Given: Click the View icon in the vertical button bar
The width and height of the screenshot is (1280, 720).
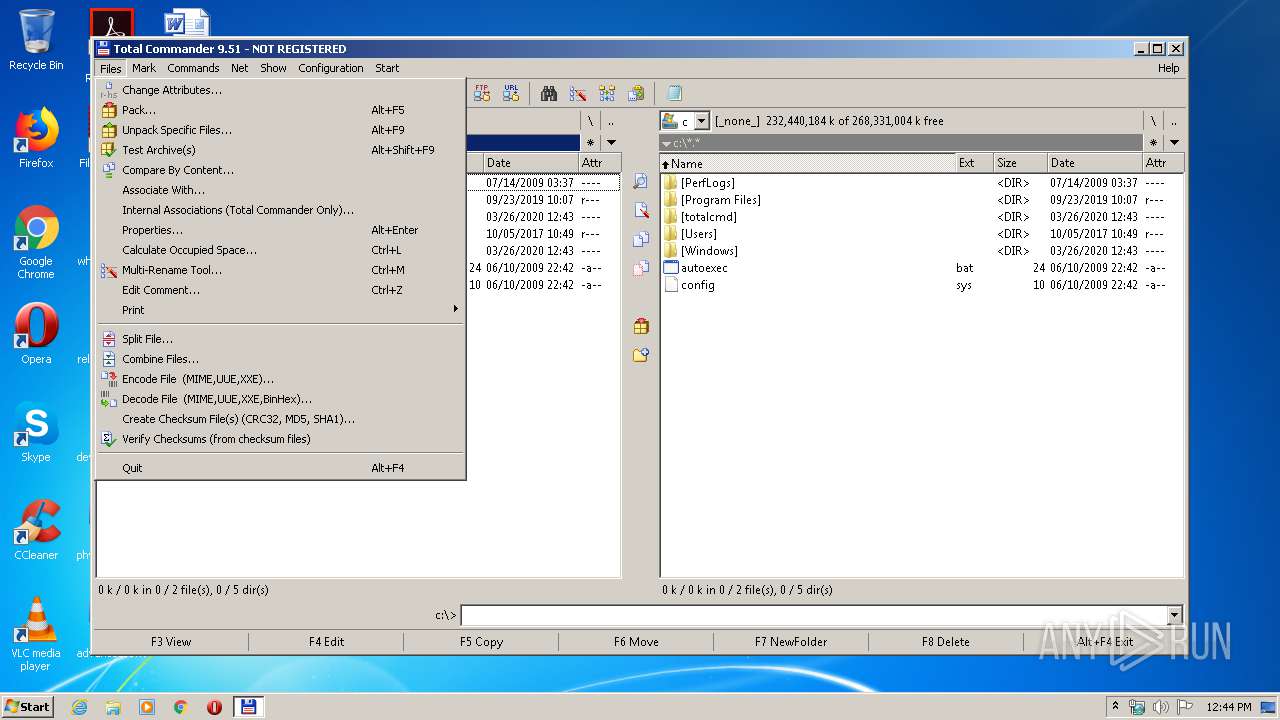Looking at the screenshot, I should coord(641,182).
